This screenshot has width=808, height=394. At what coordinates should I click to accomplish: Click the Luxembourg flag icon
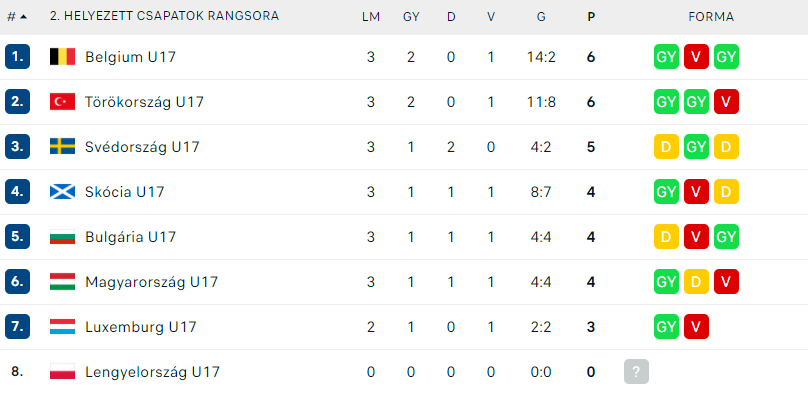tap(62, 327)
